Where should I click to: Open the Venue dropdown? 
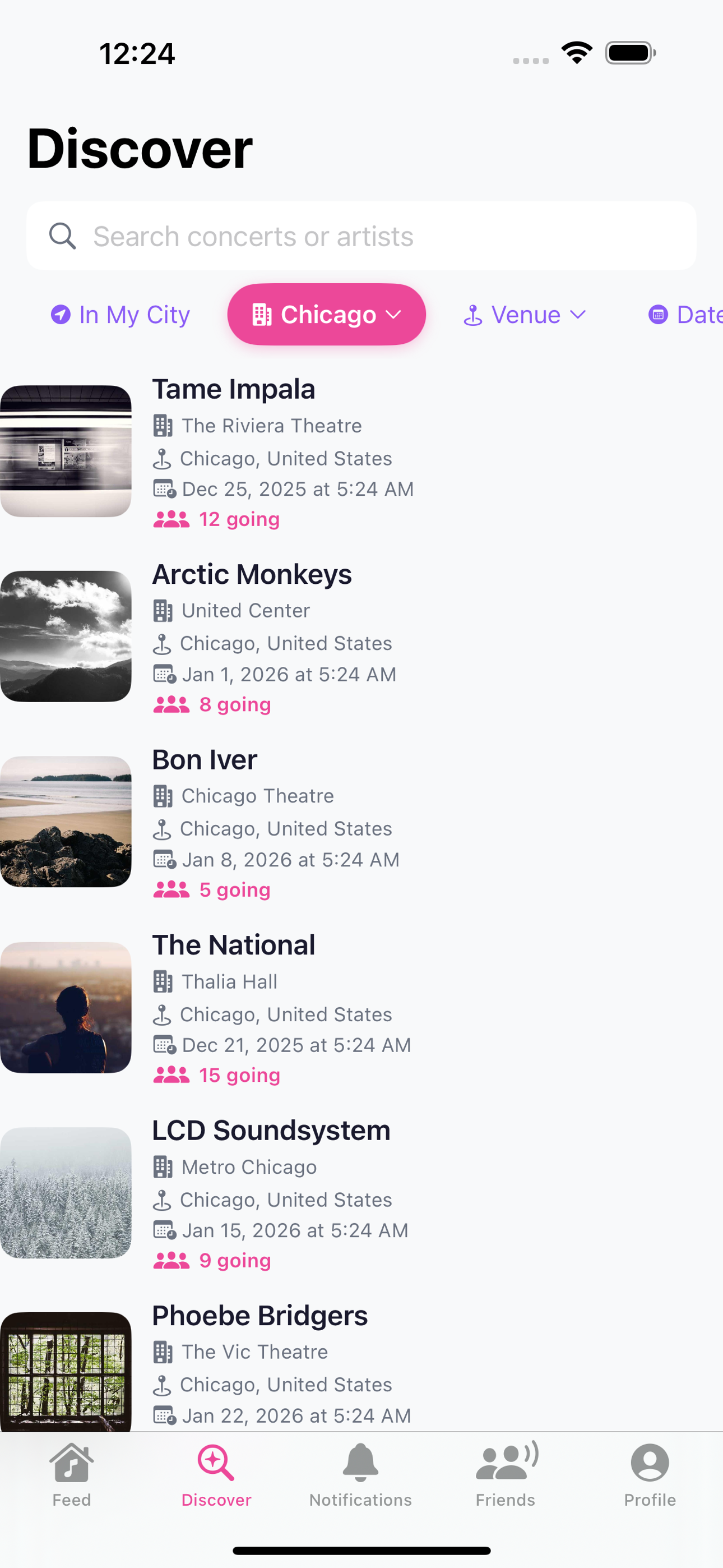coord(524,315)
